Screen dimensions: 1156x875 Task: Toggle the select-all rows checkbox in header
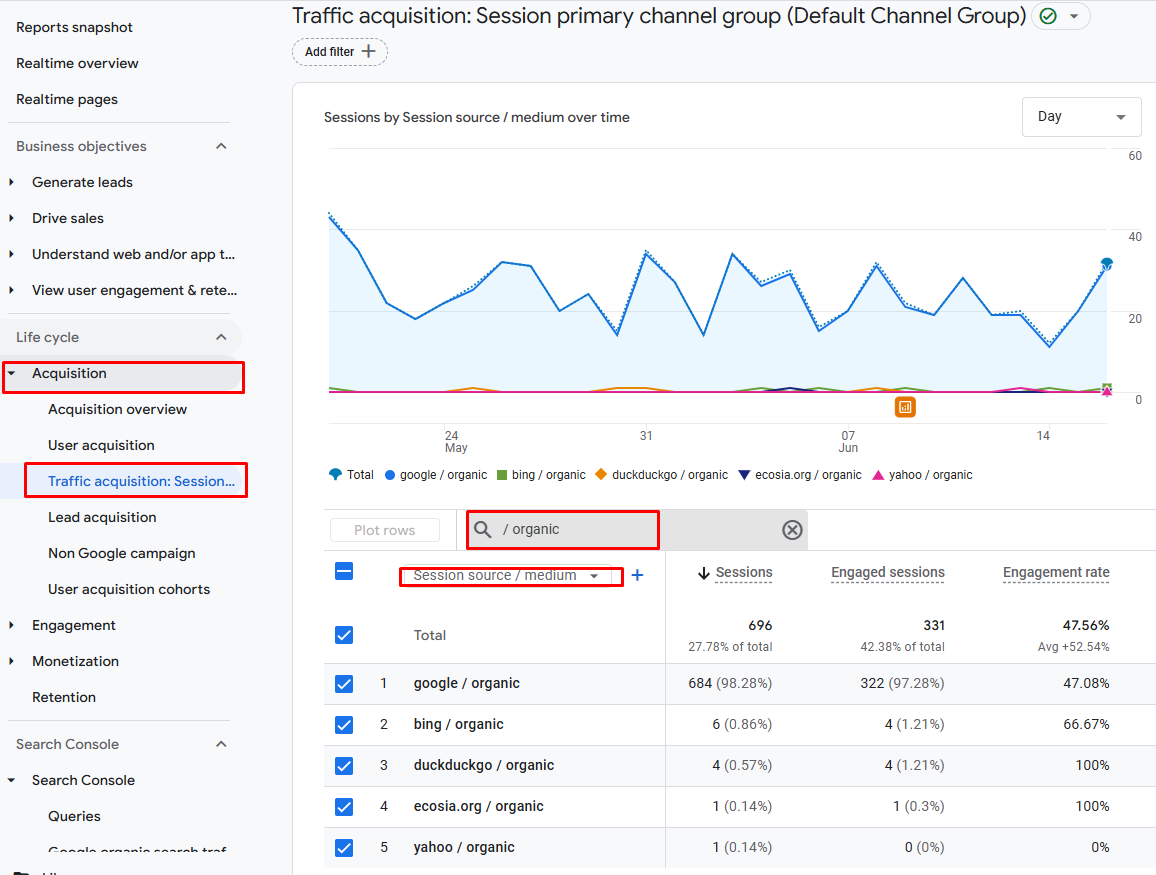coord(344,571)
